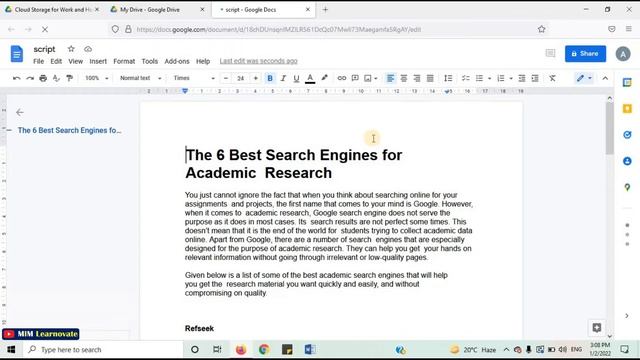Open the zoom level dropdown
The height and width of the screenshot is (360, 640).
click(x=96, y=78)
